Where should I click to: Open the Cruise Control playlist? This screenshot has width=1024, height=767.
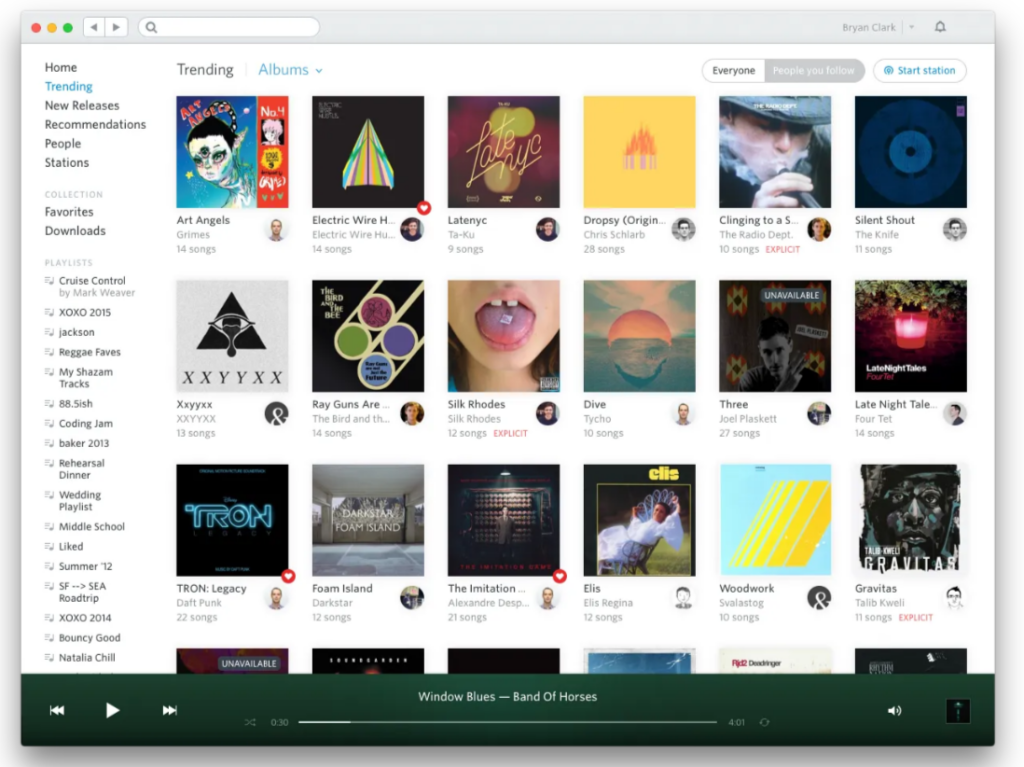(x=92, y=280)
